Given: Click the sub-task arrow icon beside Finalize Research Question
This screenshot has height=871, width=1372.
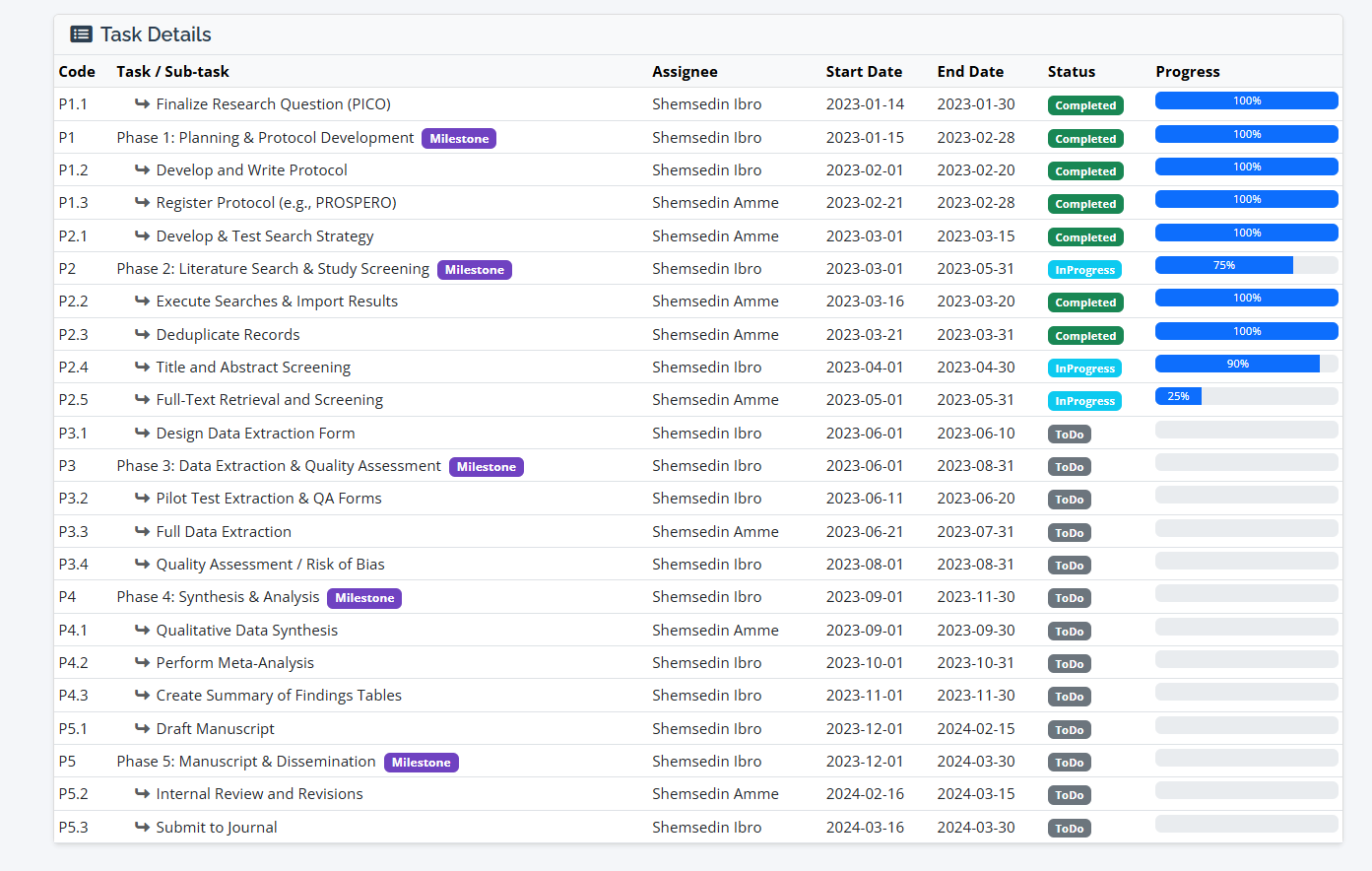Looking at the screenshot, I should point(142,103).
